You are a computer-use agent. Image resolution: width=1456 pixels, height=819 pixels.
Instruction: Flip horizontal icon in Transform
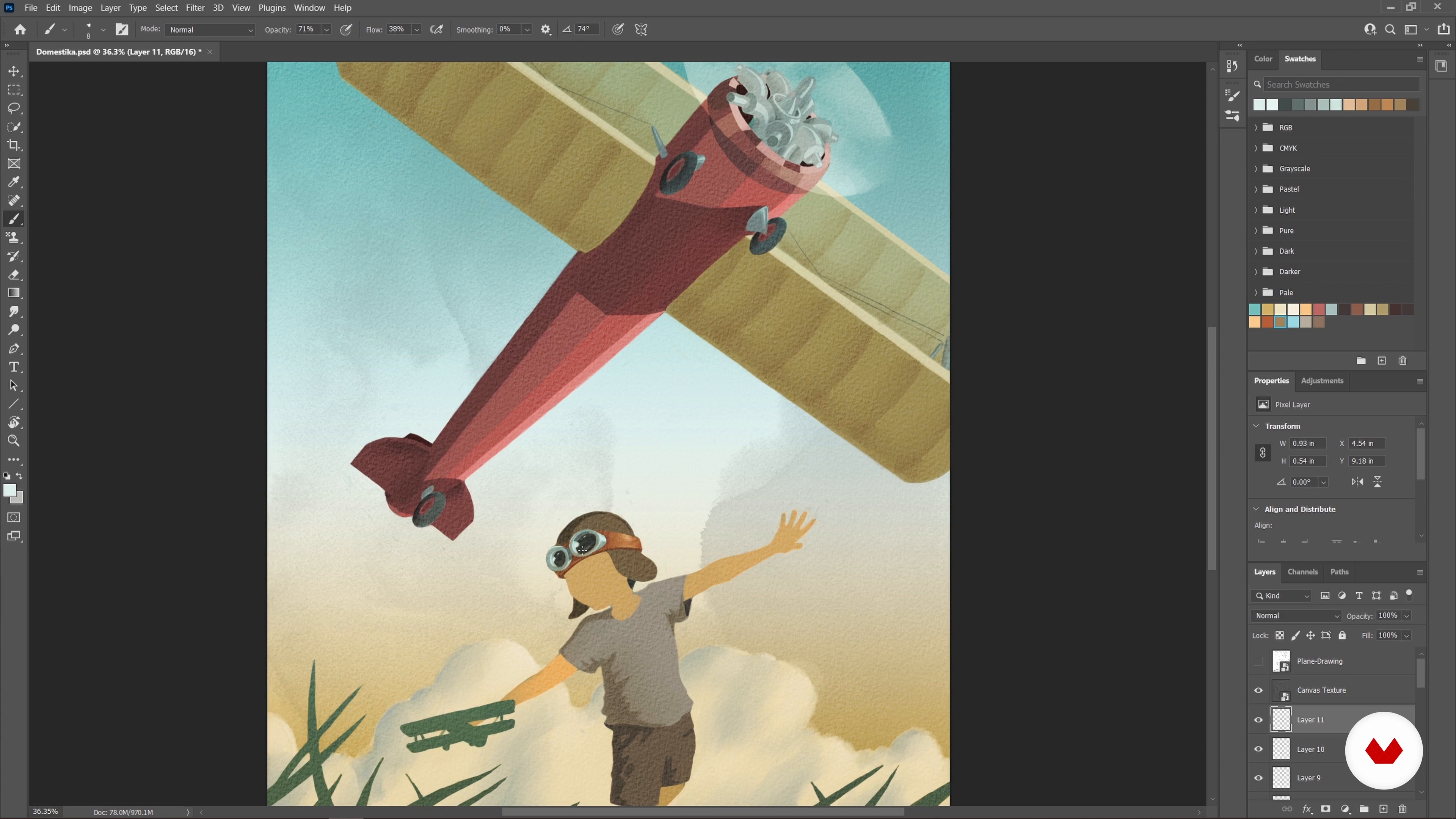[1357, 482]
